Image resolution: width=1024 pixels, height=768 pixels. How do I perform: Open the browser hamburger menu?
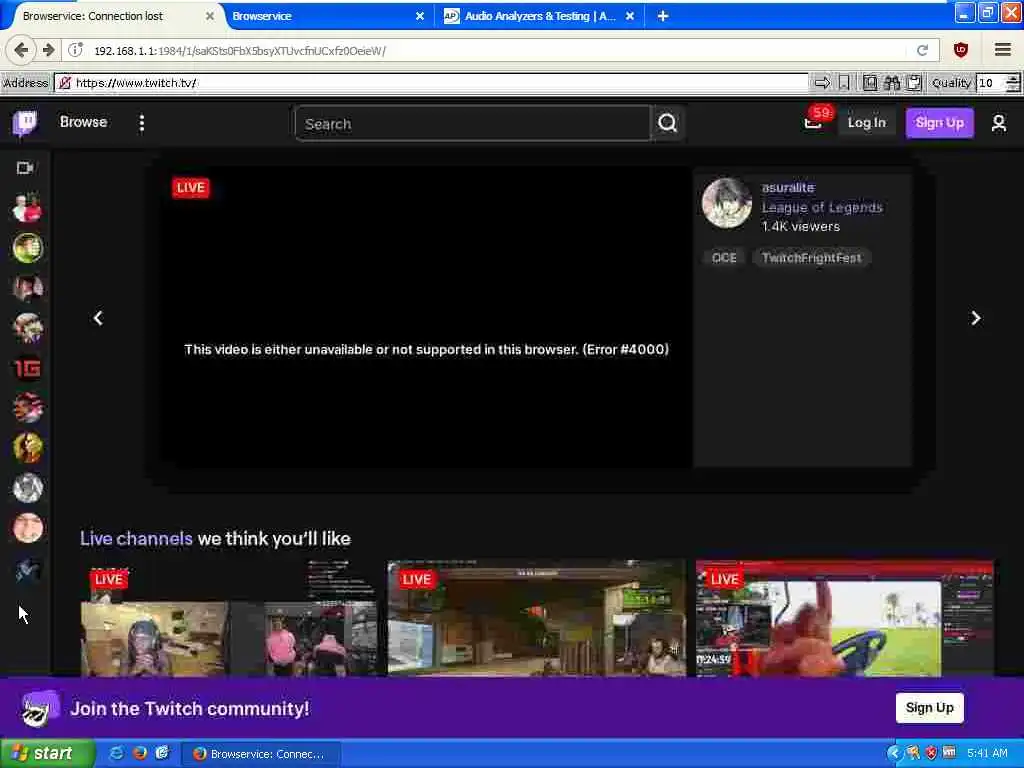pos(1002,50)
